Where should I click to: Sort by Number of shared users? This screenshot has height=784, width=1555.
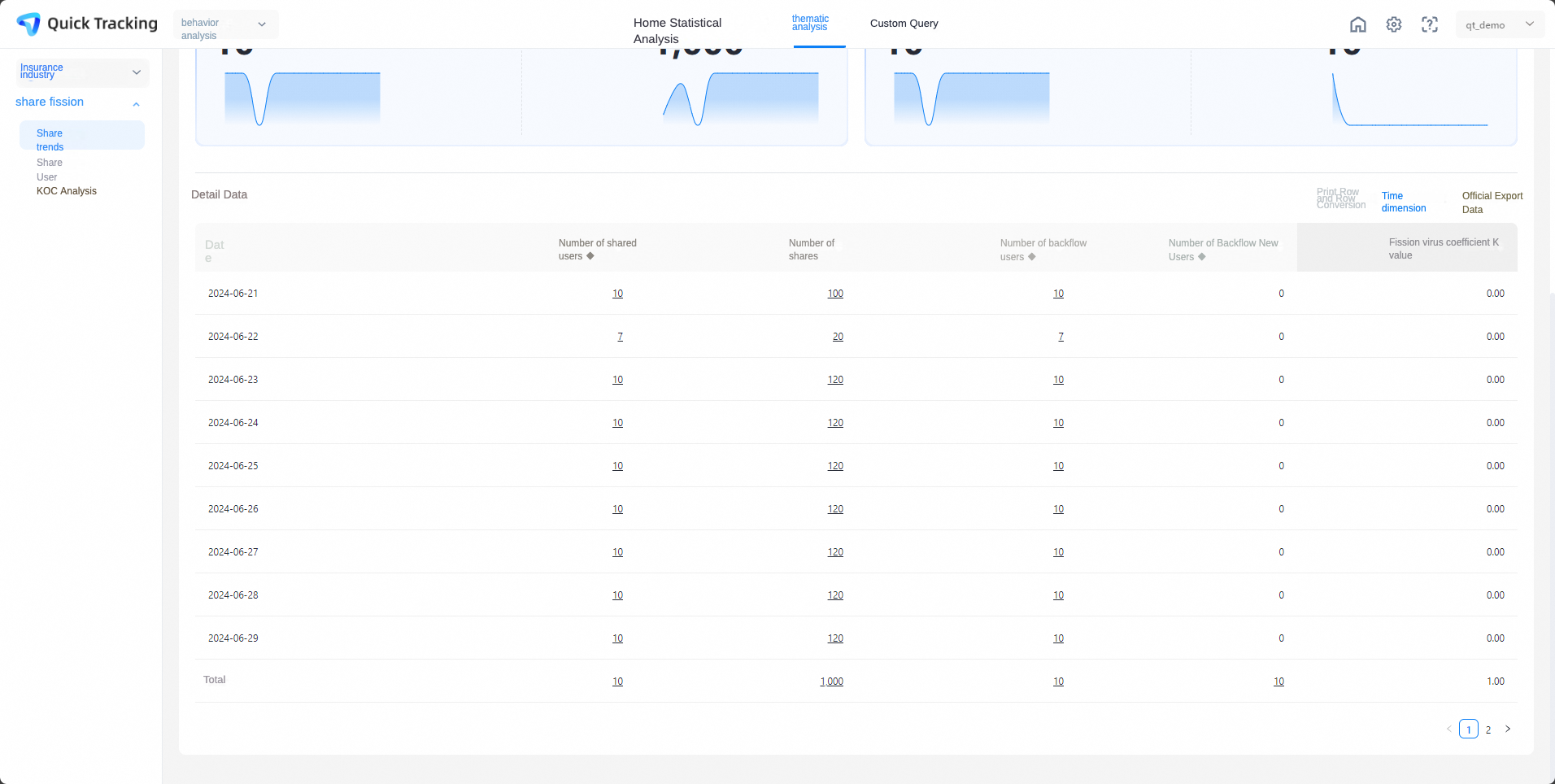pos(590,256)
